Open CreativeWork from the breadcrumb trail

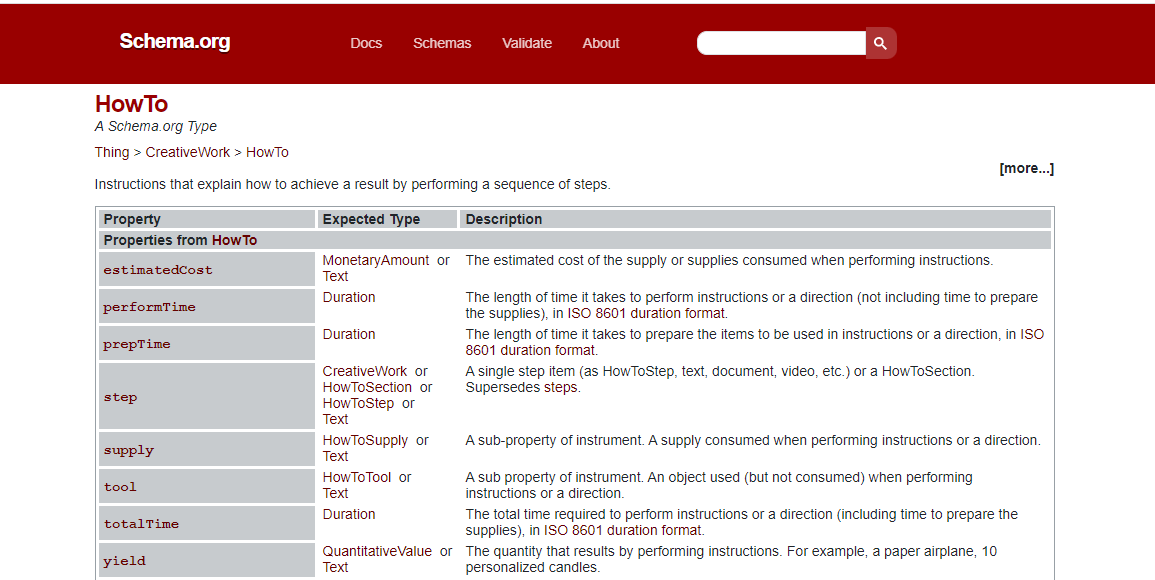(187, 152)
